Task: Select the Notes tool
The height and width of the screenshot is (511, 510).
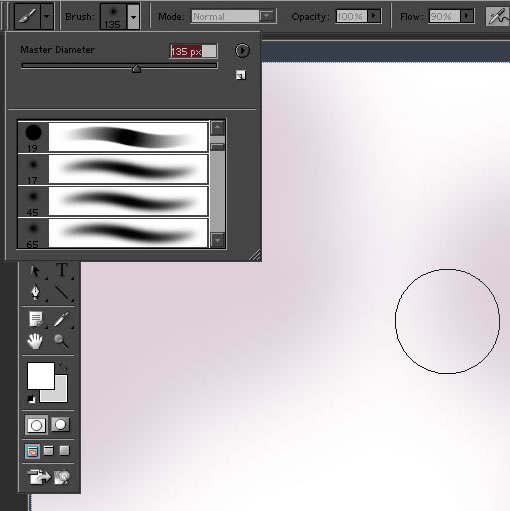Action: 36,319
